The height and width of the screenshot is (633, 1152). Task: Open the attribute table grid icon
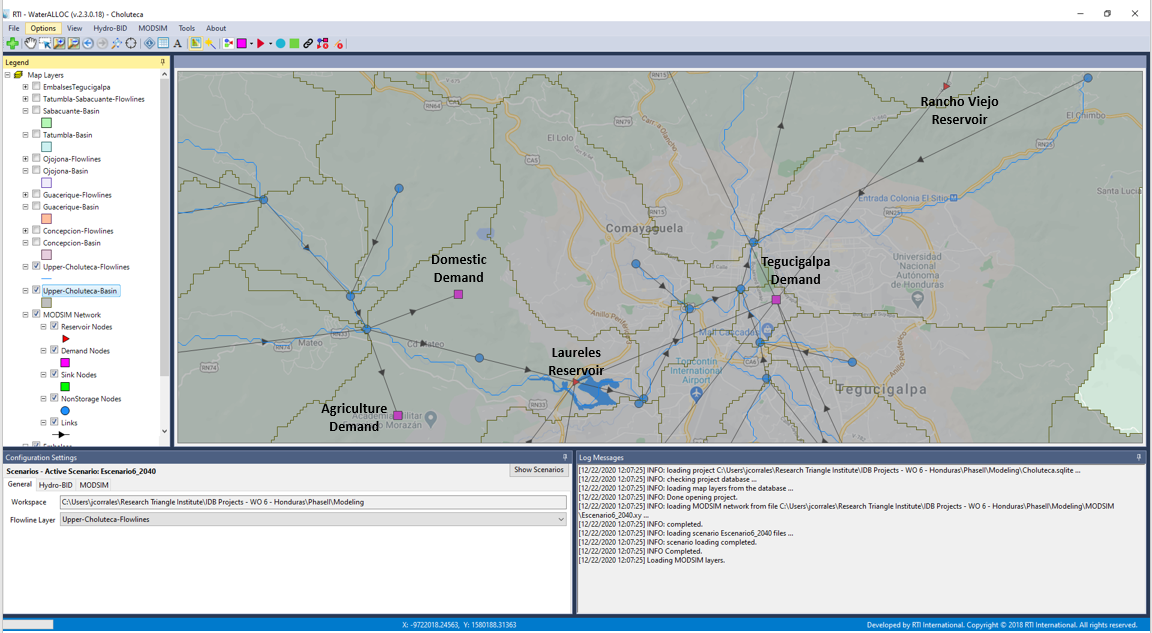click(163, 43)
